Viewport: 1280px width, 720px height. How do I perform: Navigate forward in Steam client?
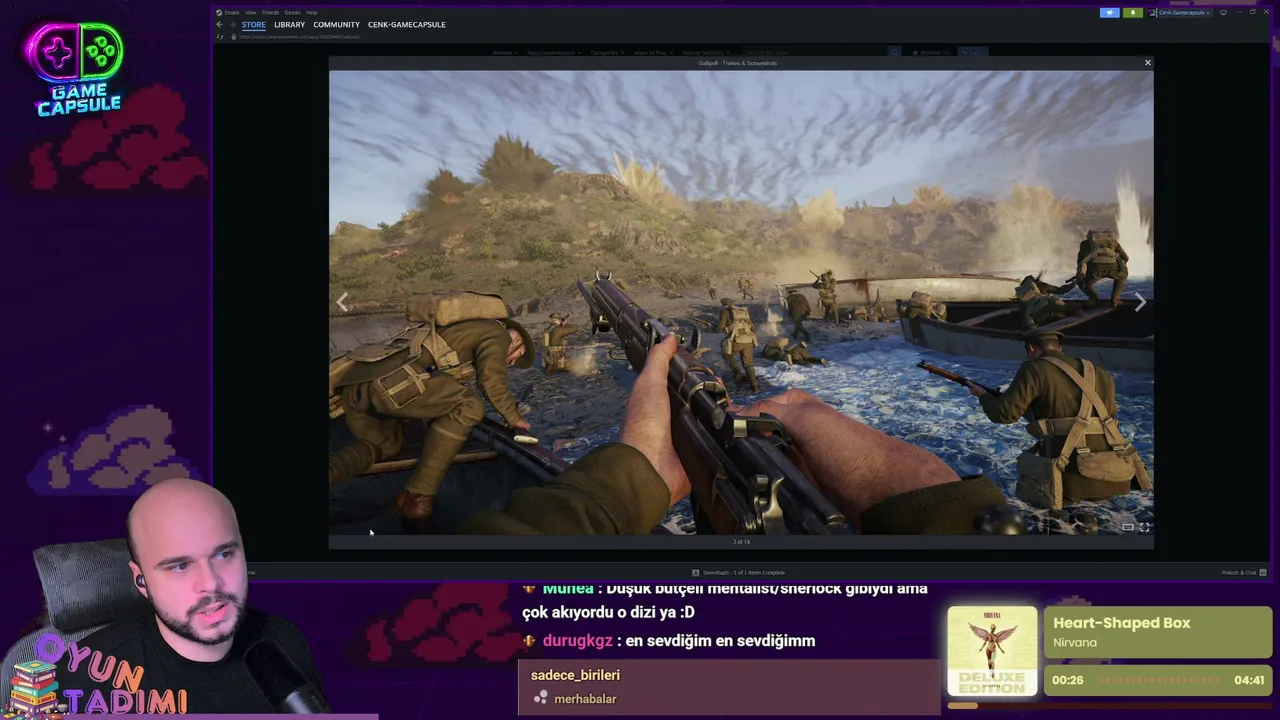coord(232,24)
